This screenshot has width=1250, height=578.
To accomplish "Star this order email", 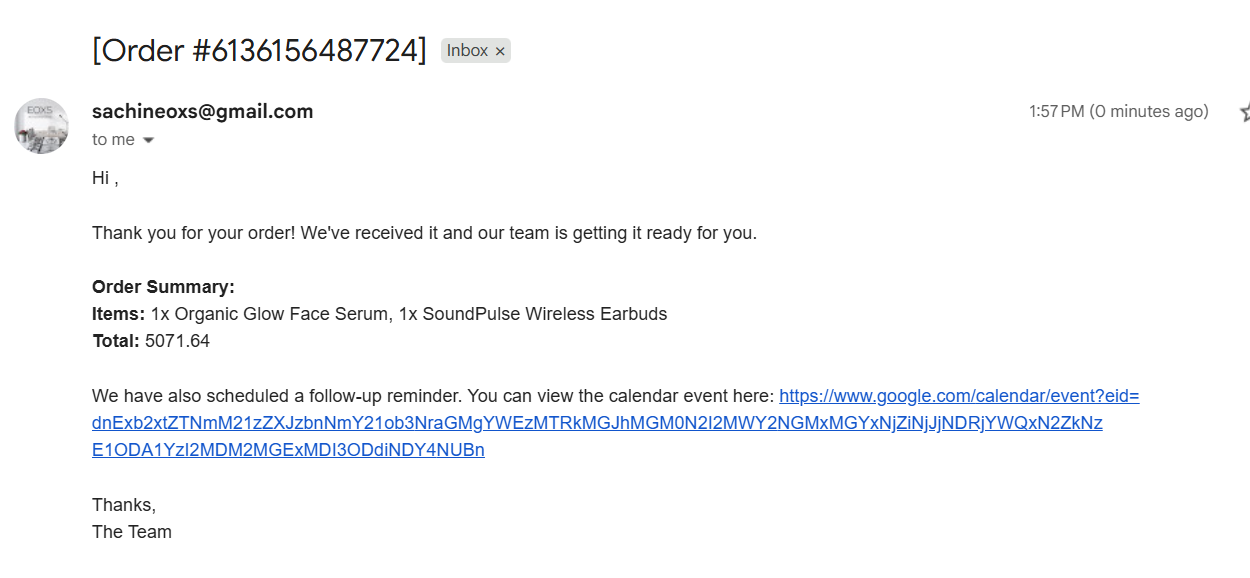I will [1244, 112].
